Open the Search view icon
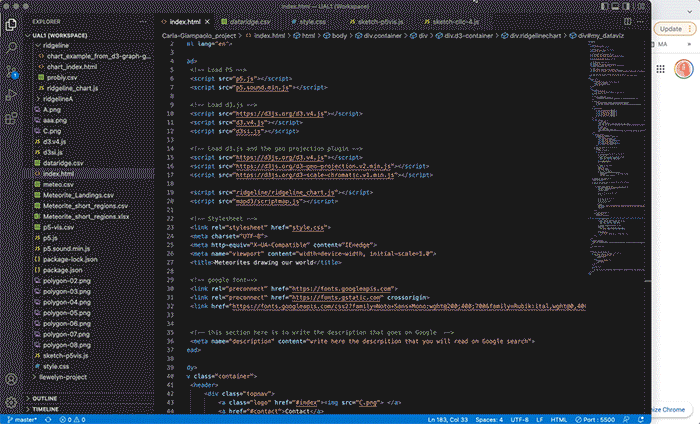 click(x=13, y=46)
